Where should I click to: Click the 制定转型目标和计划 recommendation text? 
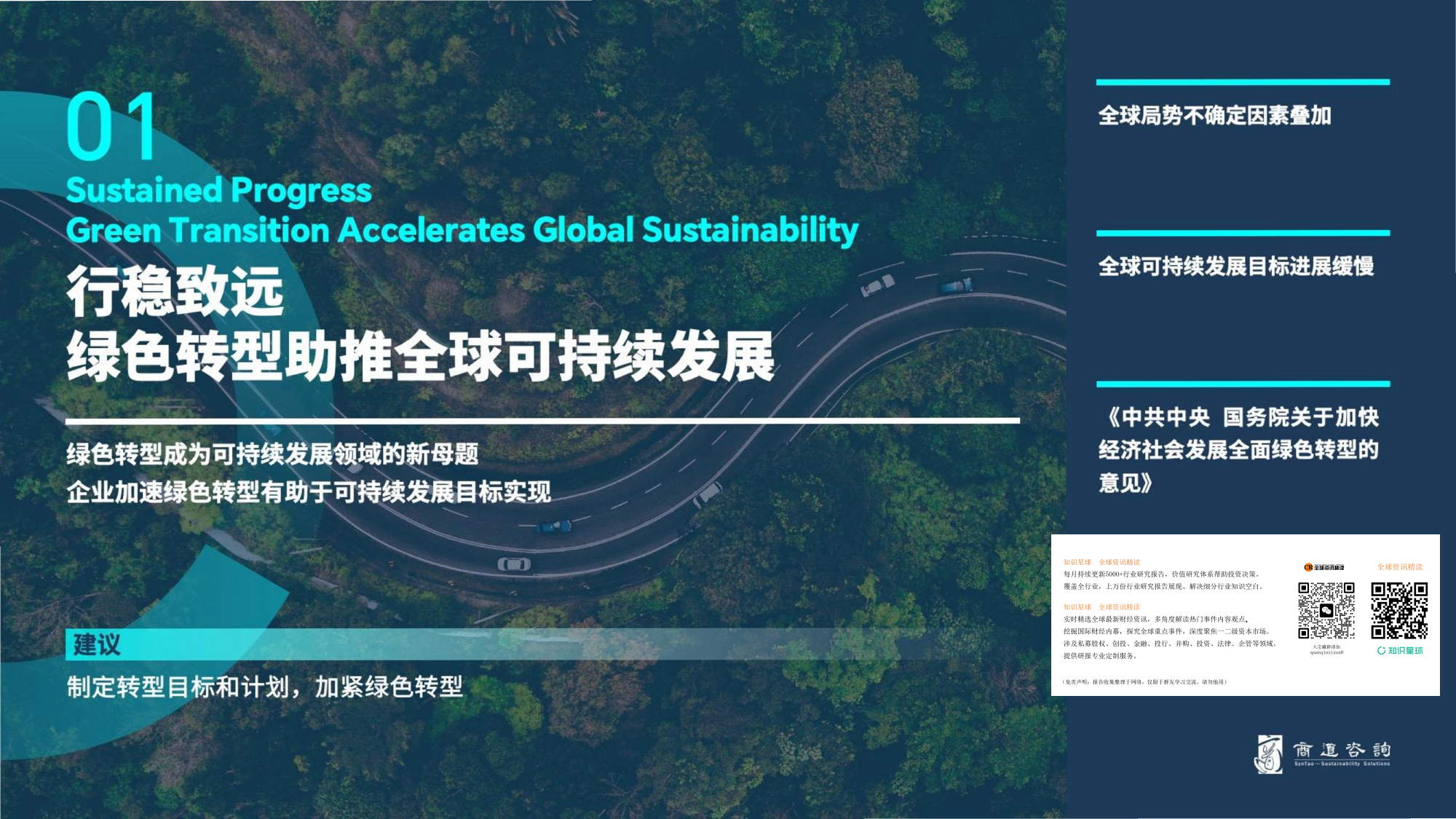click(x=264, y=687)
